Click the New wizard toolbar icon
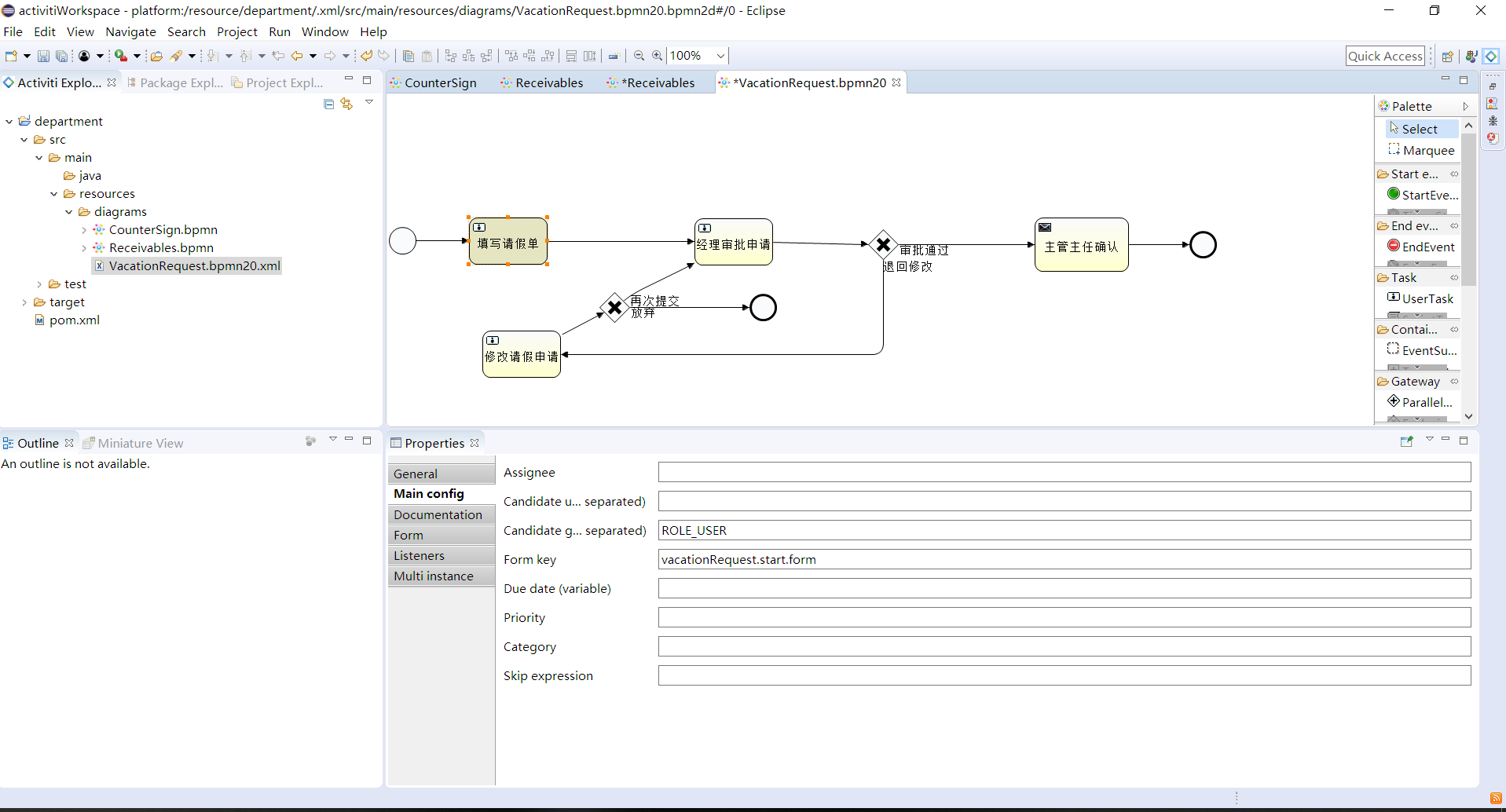1506x812 pixels. [11, 56]
